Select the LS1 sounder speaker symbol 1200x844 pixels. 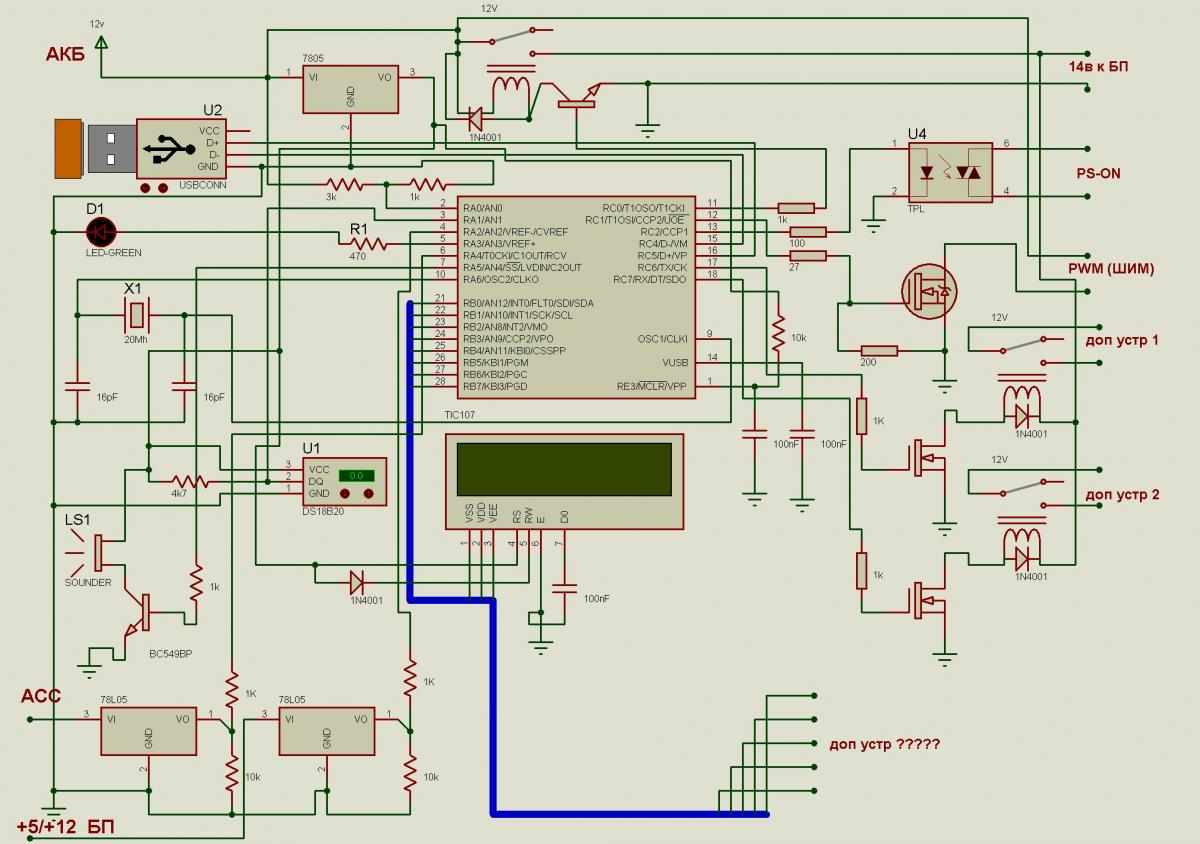tap(95, 552)
